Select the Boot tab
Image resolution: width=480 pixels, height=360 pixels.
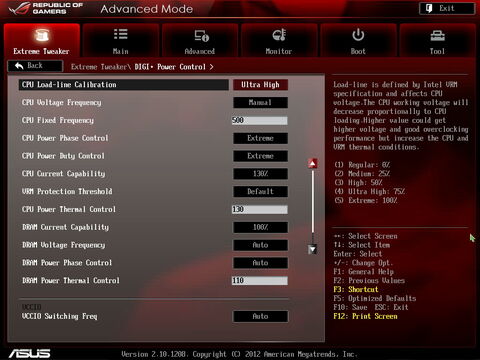click(x=358, y=41)
